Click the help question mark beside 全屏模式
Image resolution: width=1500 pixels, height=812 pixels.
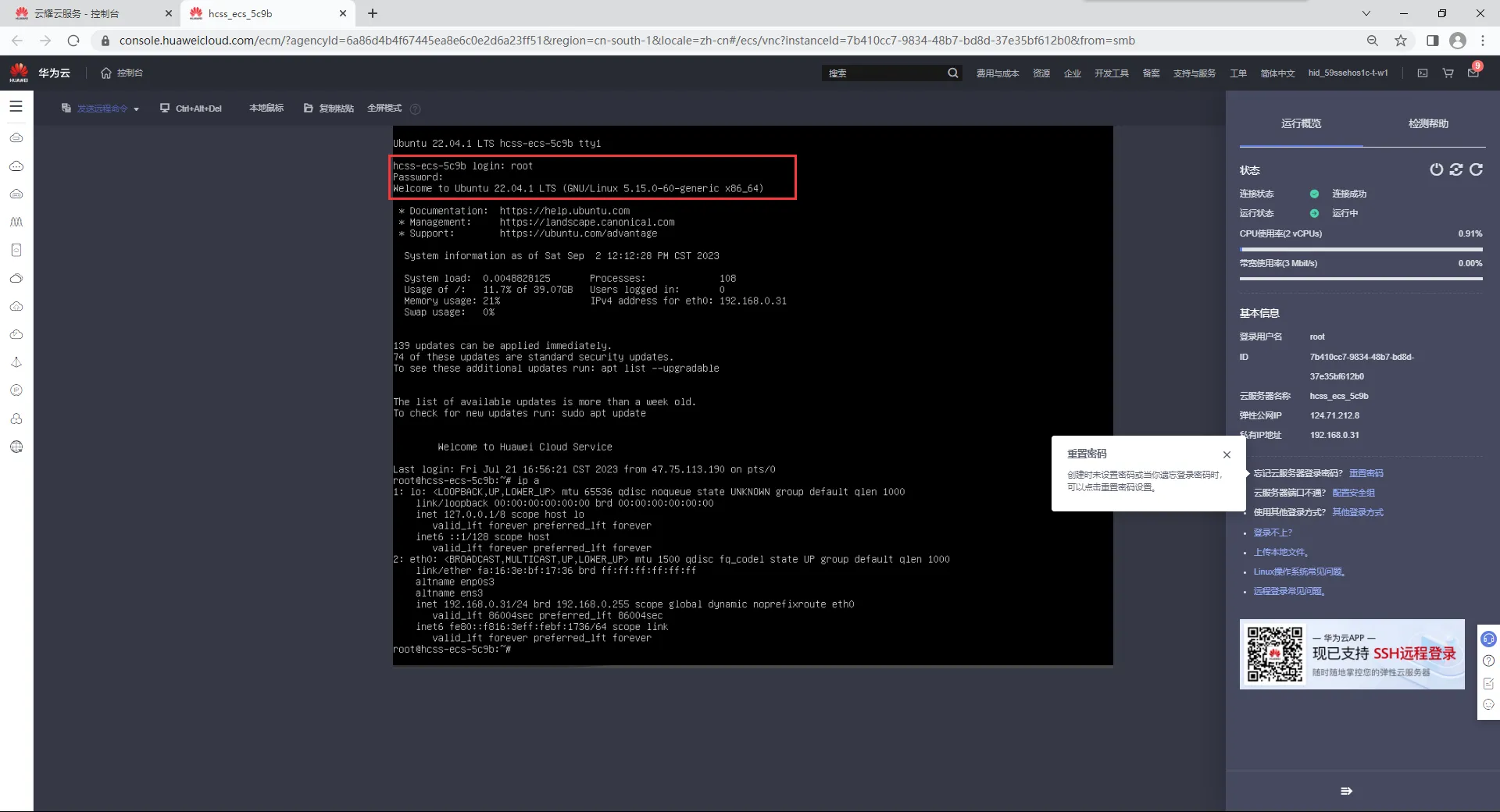coord(416,109)
